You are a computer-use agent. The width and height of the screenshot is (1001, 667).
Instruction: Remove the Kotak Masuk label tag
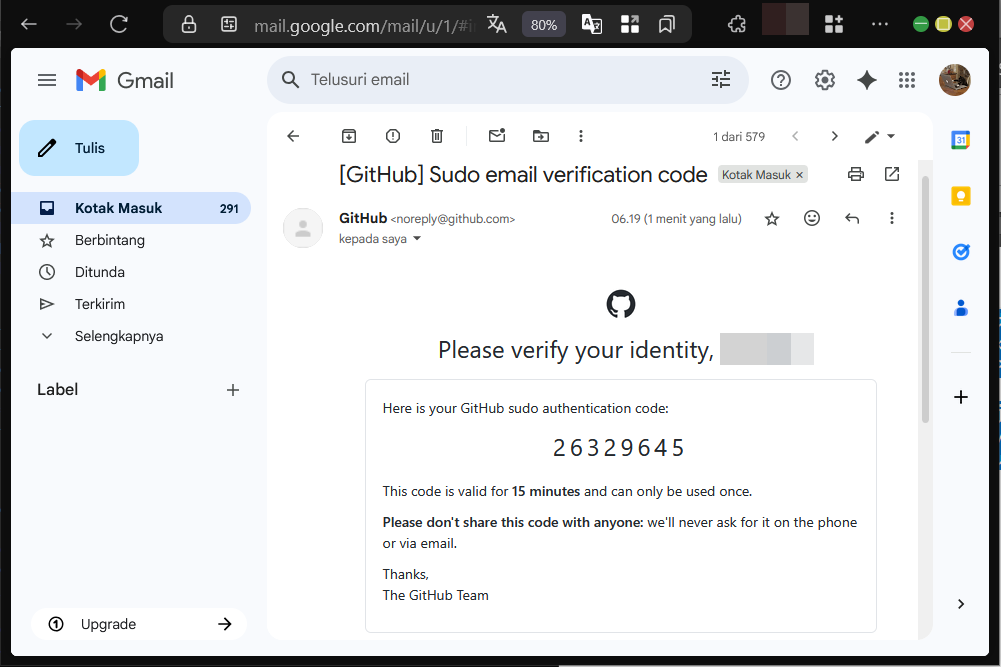799,175
